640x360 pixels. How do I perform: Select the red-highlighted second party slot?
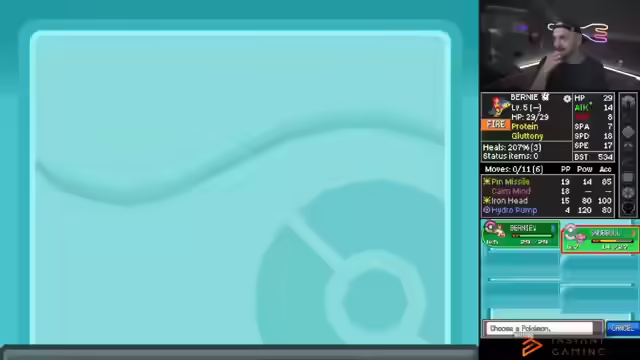tap(600, 239)
